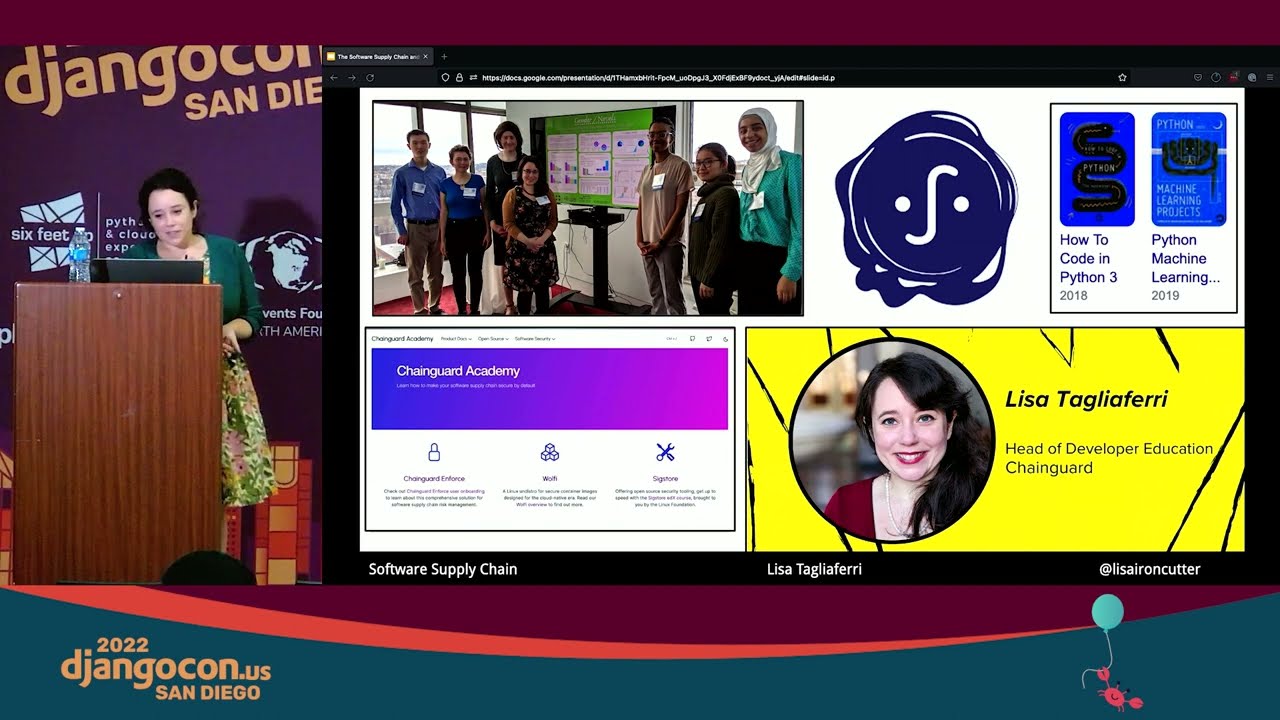The image size is (1280, 720).
Task: Click the 'How To Code in Python 3' title
Action: (x=1089, y=258)
